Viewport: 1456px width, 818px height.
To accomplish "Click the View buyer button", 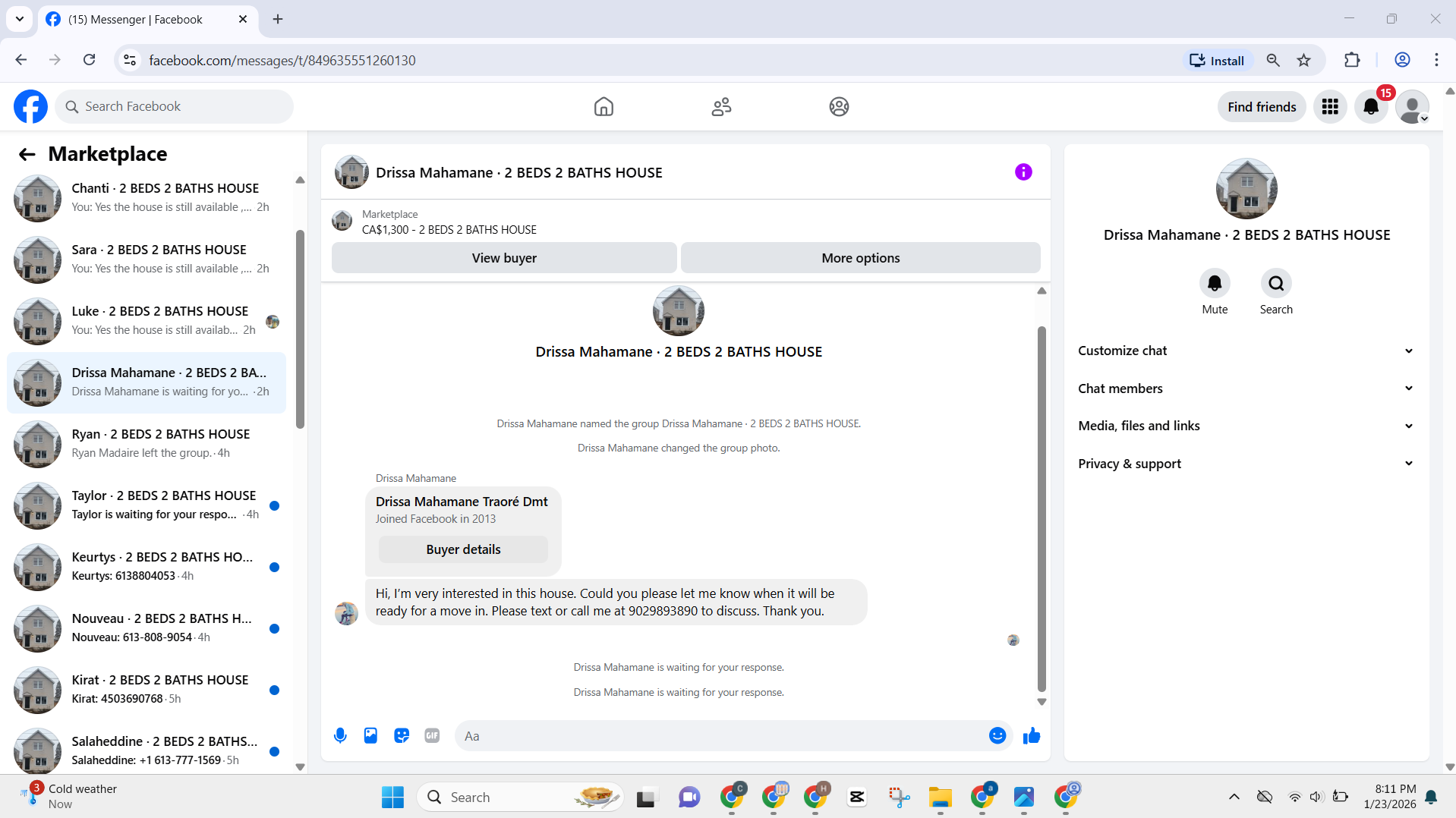I will (x=504, y=258).
